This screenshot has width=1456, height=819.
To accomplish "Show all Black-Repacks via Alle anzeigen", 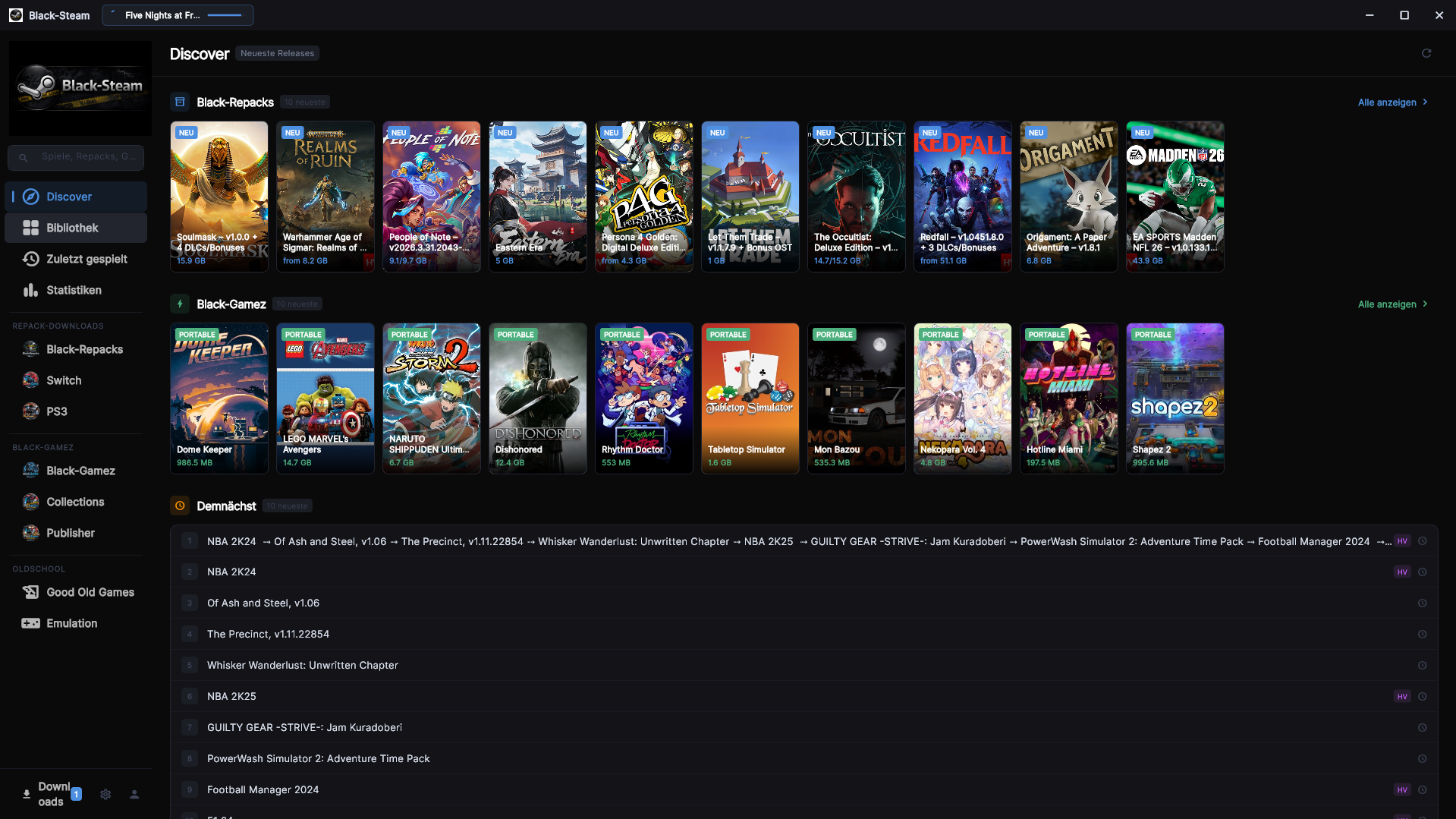I will pos(1393,102).
